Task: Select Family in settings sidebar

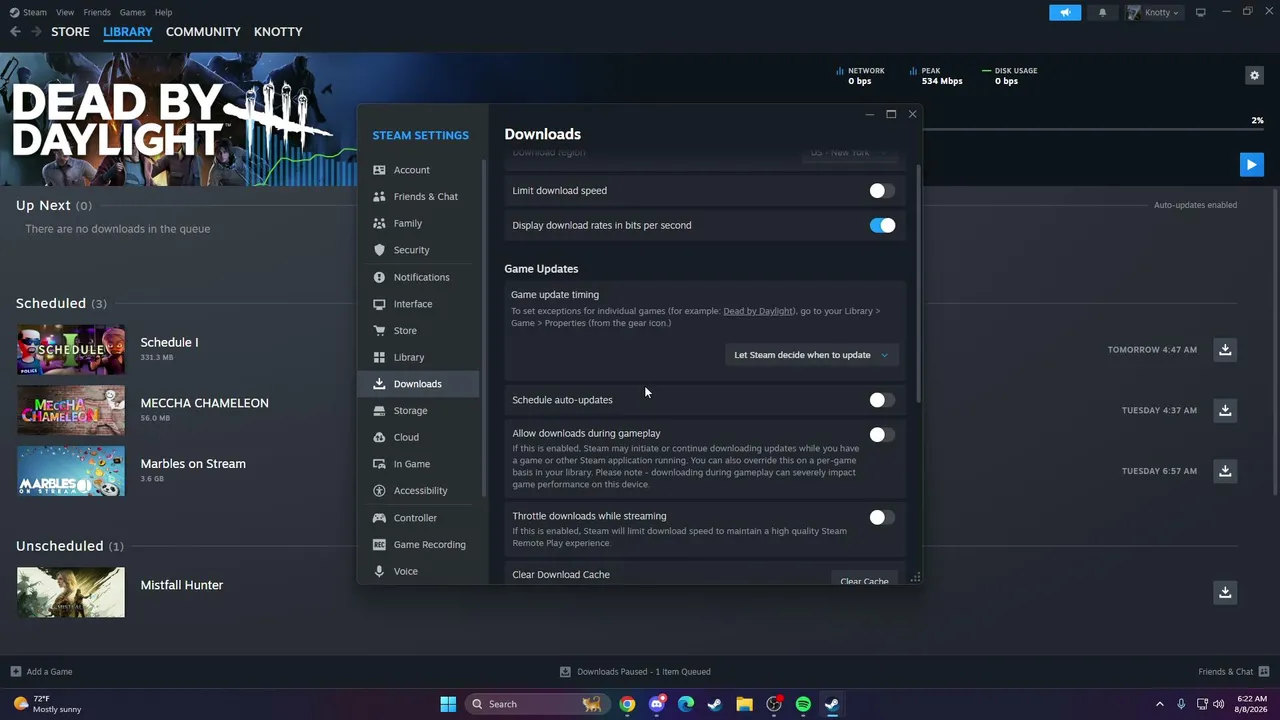Action: (x=418, y=223)
